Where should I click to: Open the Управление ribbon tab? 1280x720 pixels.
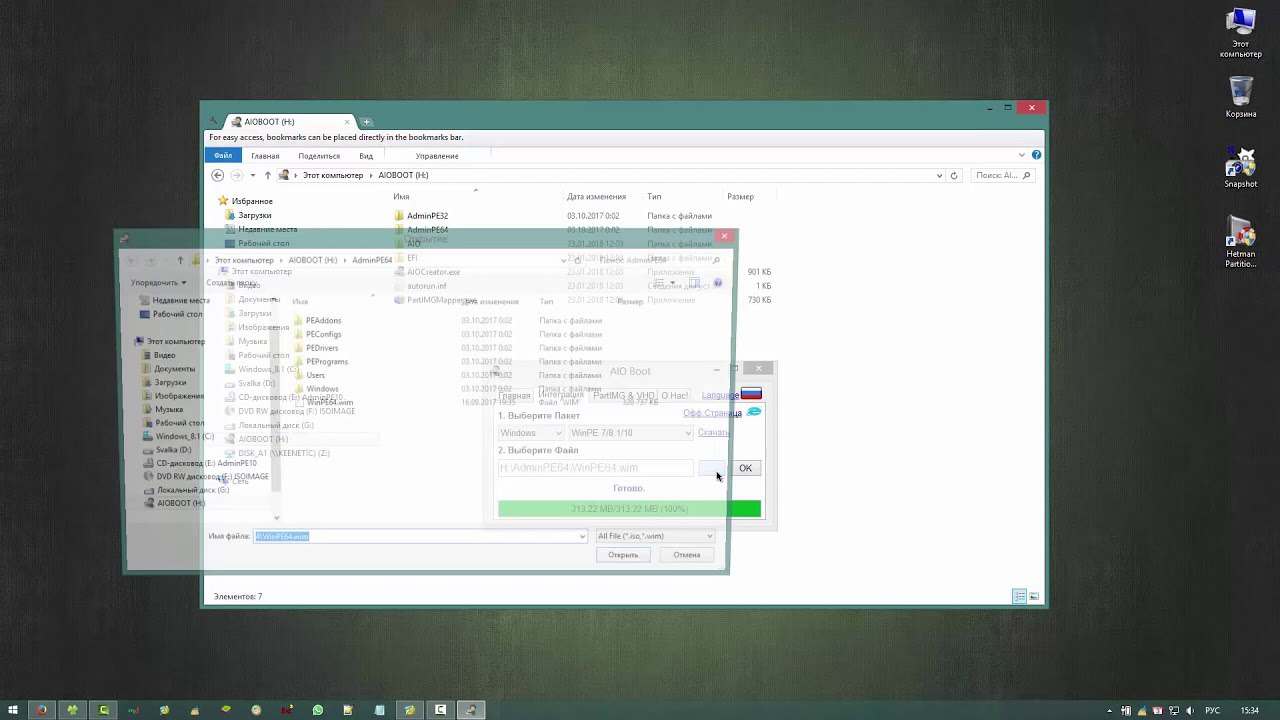pyautogui.click(x=437, y=156)
